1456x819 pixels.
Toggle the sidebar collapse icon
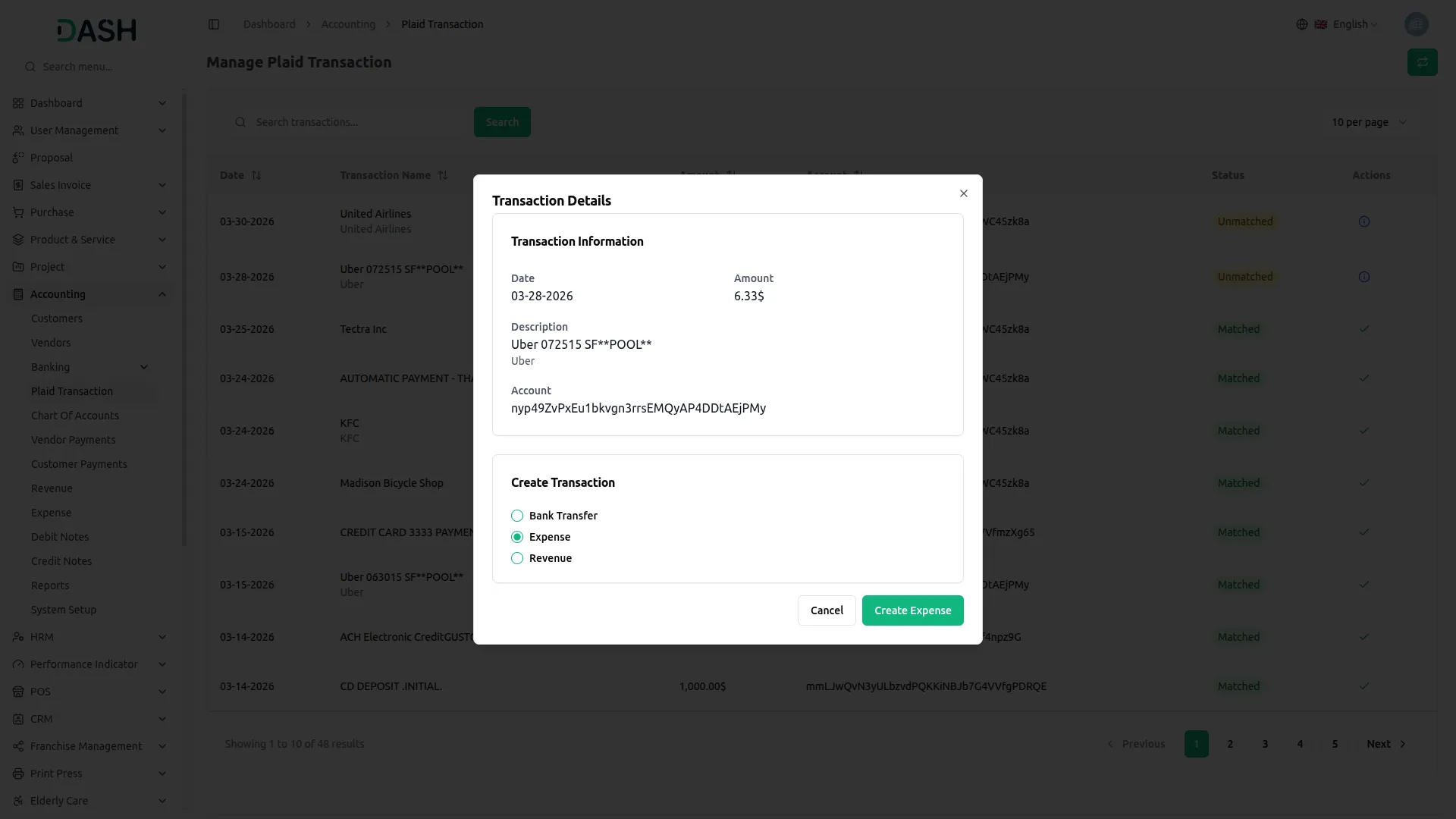214,24
